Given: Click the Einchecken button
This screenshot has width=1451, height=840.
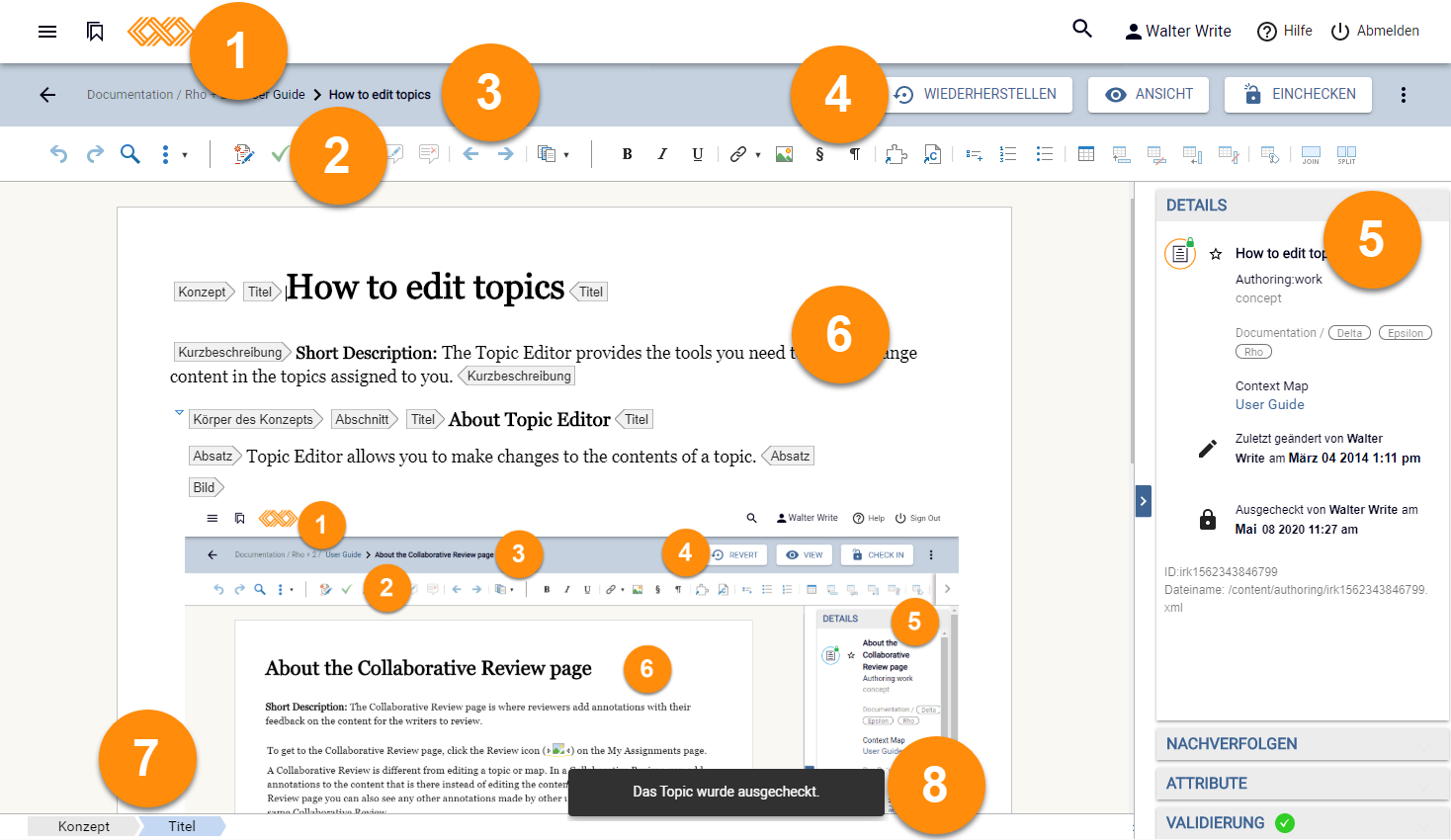Looking at the screenshot, I should (x=1299, y=95).
